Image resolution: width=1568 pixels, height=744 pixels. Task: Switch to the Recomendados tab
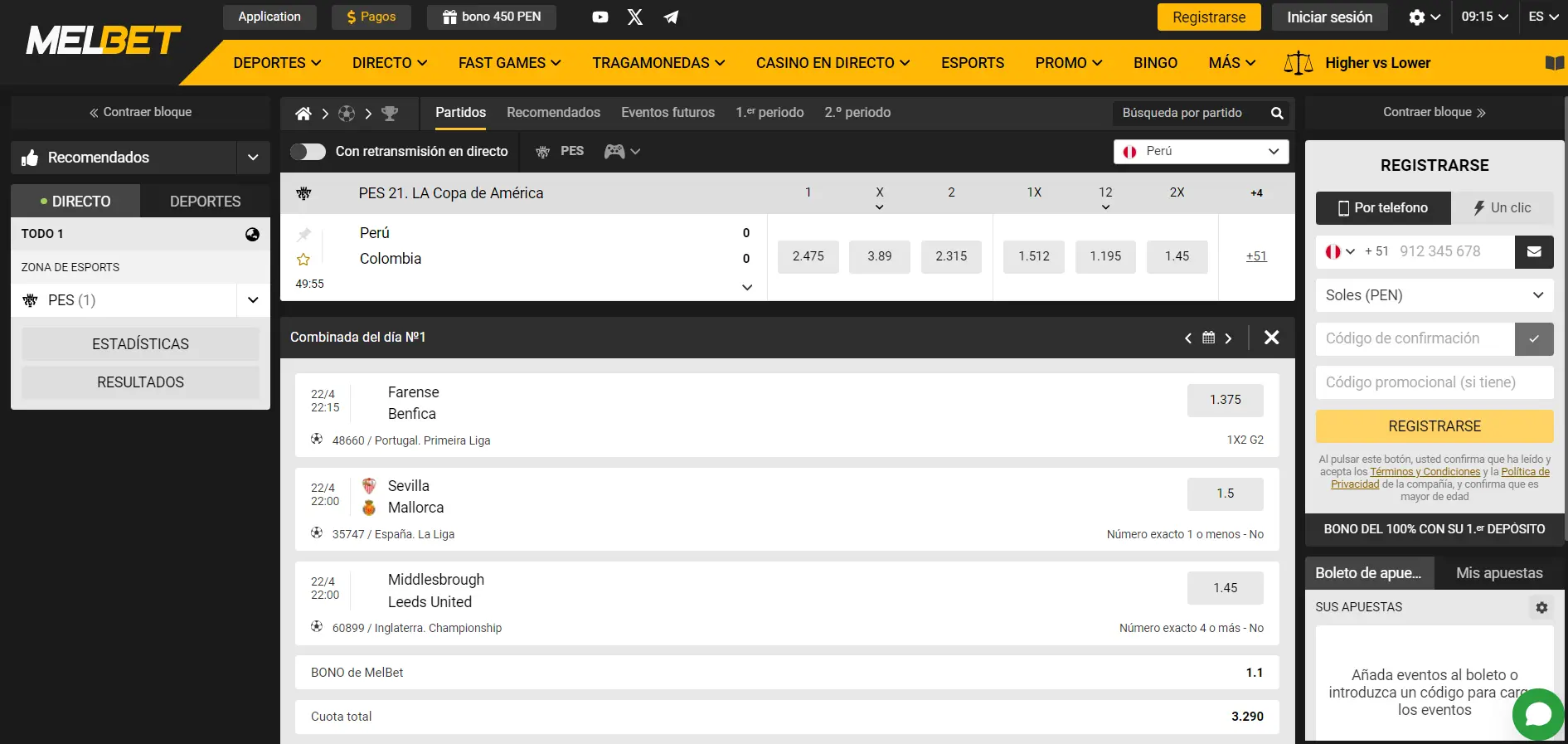553,113
